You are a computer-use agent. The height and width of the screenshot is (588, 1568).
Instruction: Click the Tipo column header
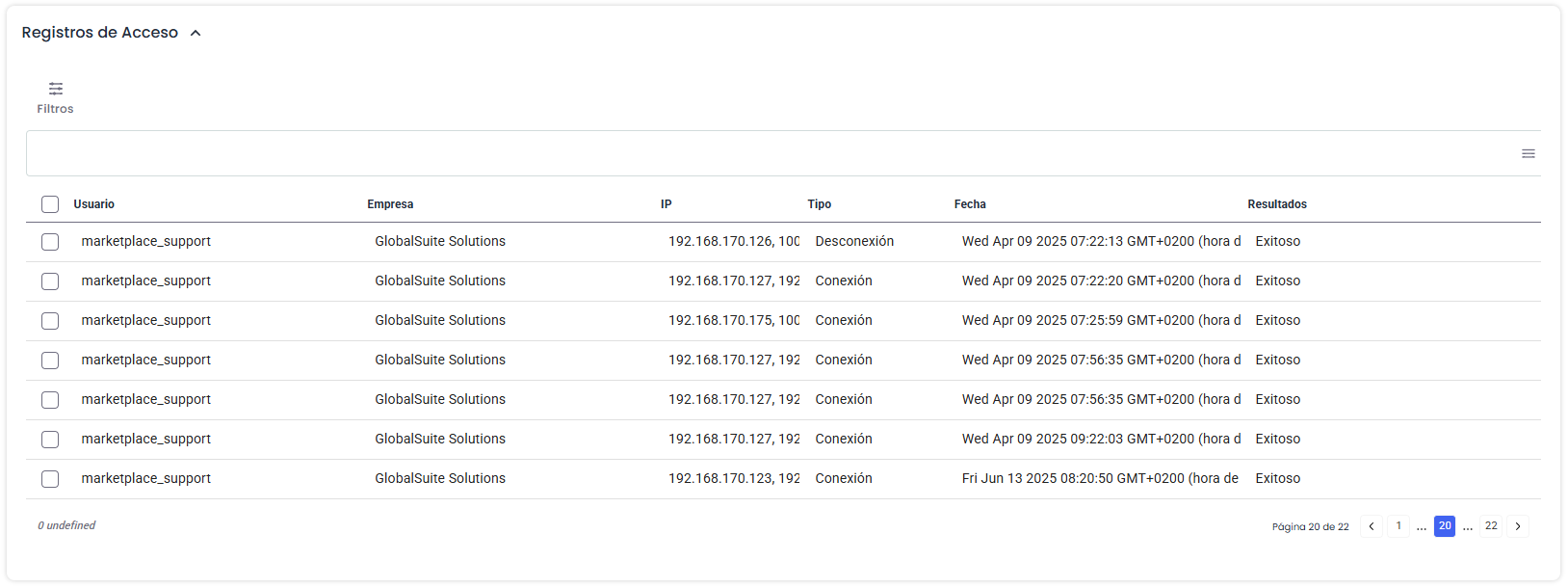click(x=819, y=204)
